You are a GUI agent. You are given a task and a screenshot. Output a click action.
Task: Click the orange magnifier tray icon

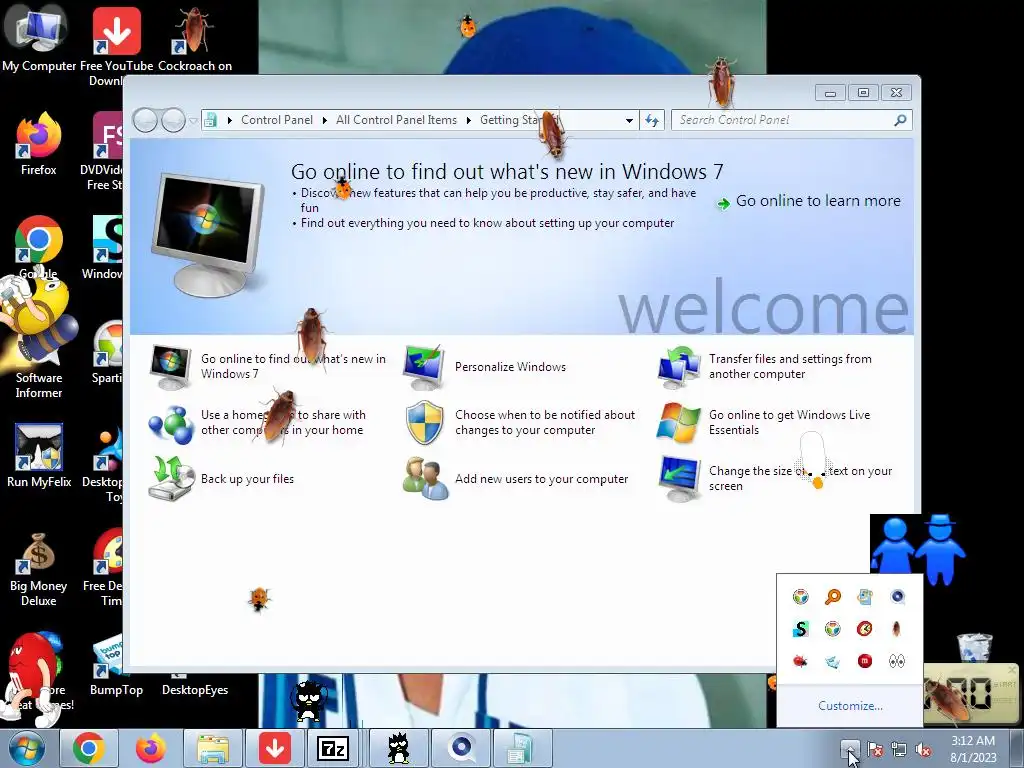click(x=833, y=596)
